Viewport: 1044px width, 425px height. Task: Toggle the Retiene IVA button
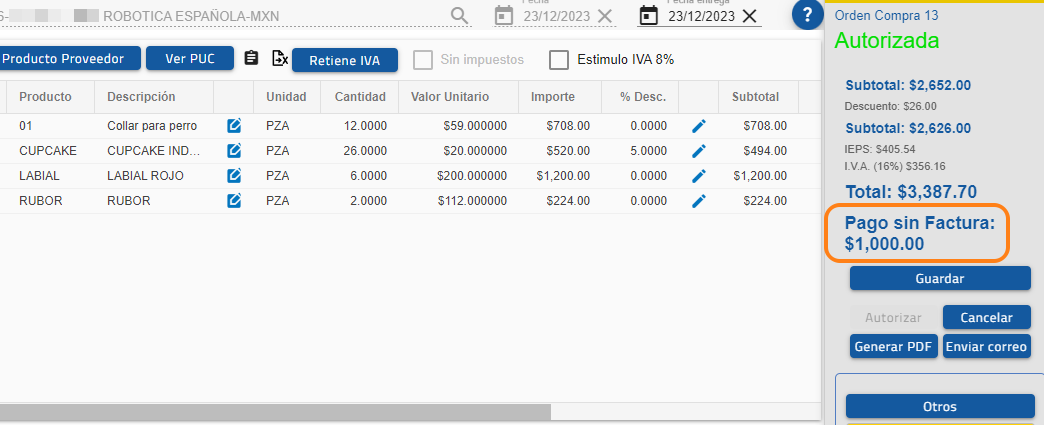(344, 60)
